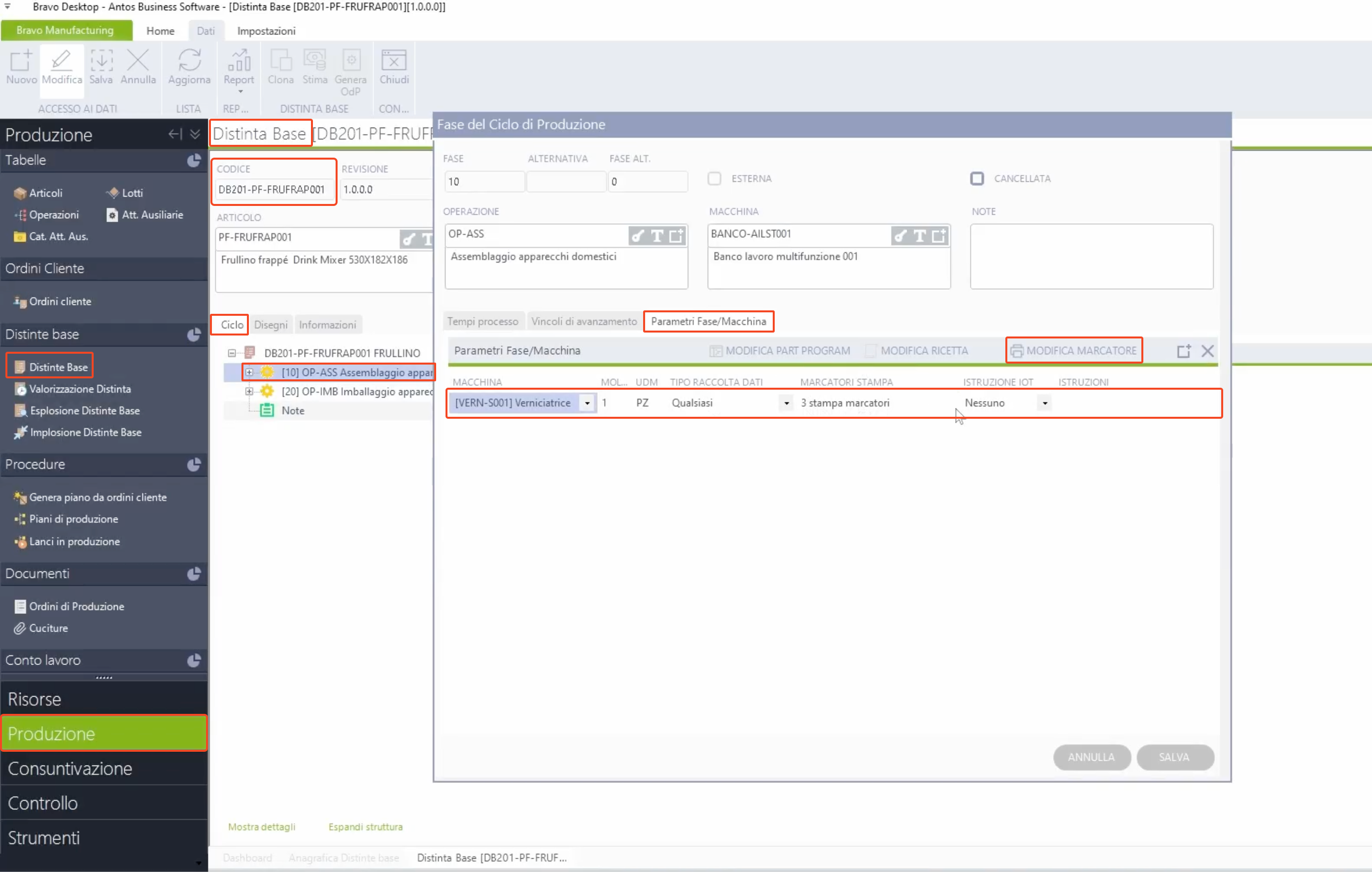Click the SALVA button in dialog
This screenshot has width=1372, height=872.
pos(1174,758)
